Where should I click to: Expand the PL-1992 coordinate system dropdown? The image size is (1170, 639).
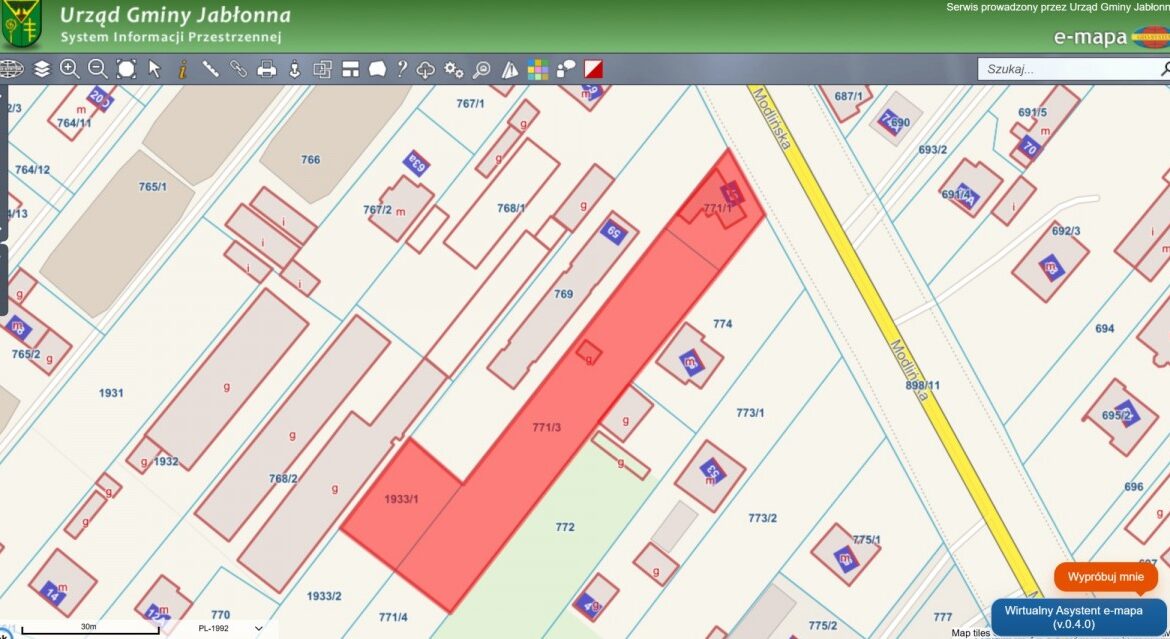tap(230, 629)
